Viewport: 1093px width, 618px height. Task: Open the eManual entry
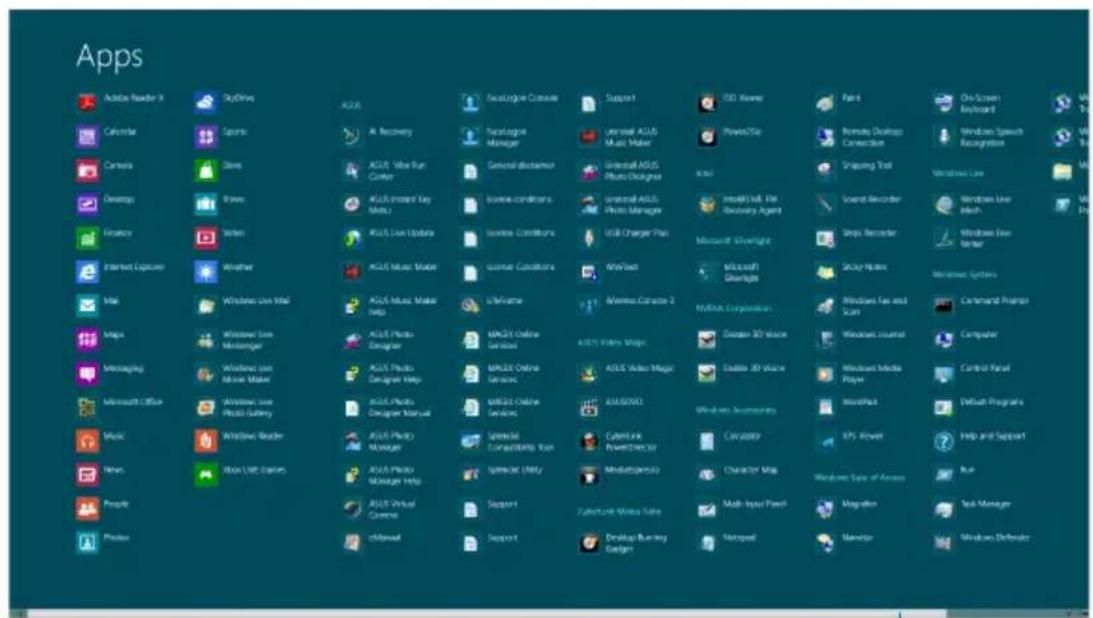[371, 542]
